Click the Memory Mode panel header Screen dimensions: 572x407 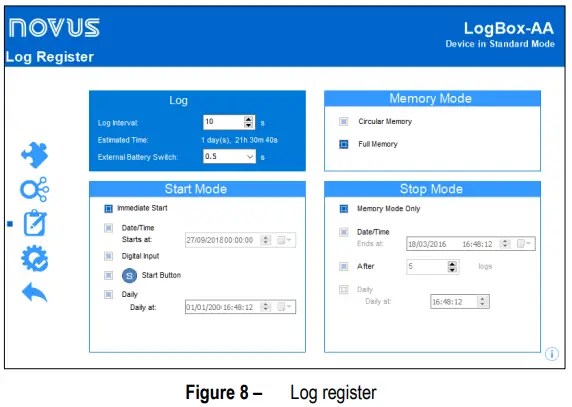(x=432, y=98)
